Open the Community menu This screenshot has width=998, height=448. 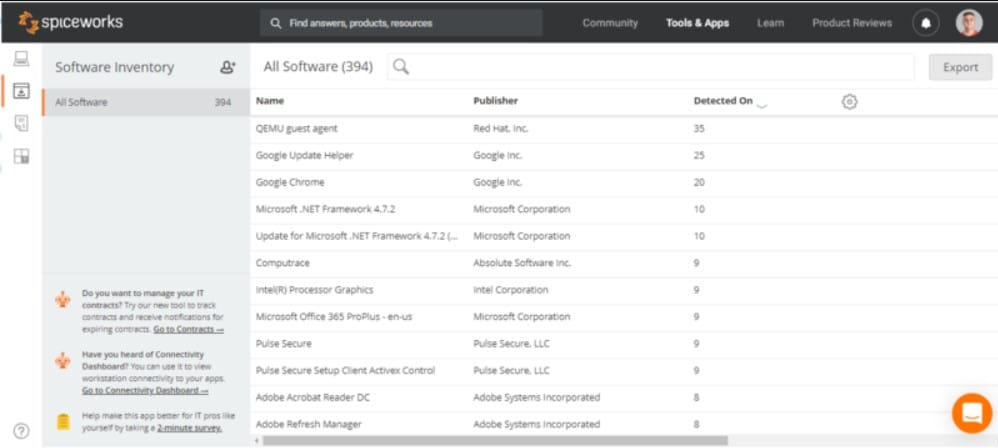(610, 23)
